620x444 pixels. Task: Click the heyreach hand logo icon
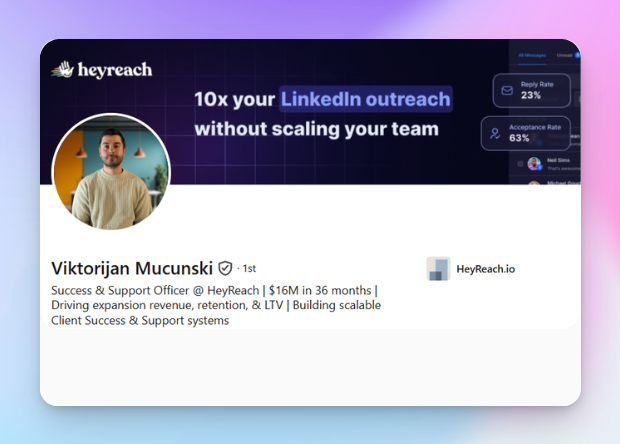[62, 70]
